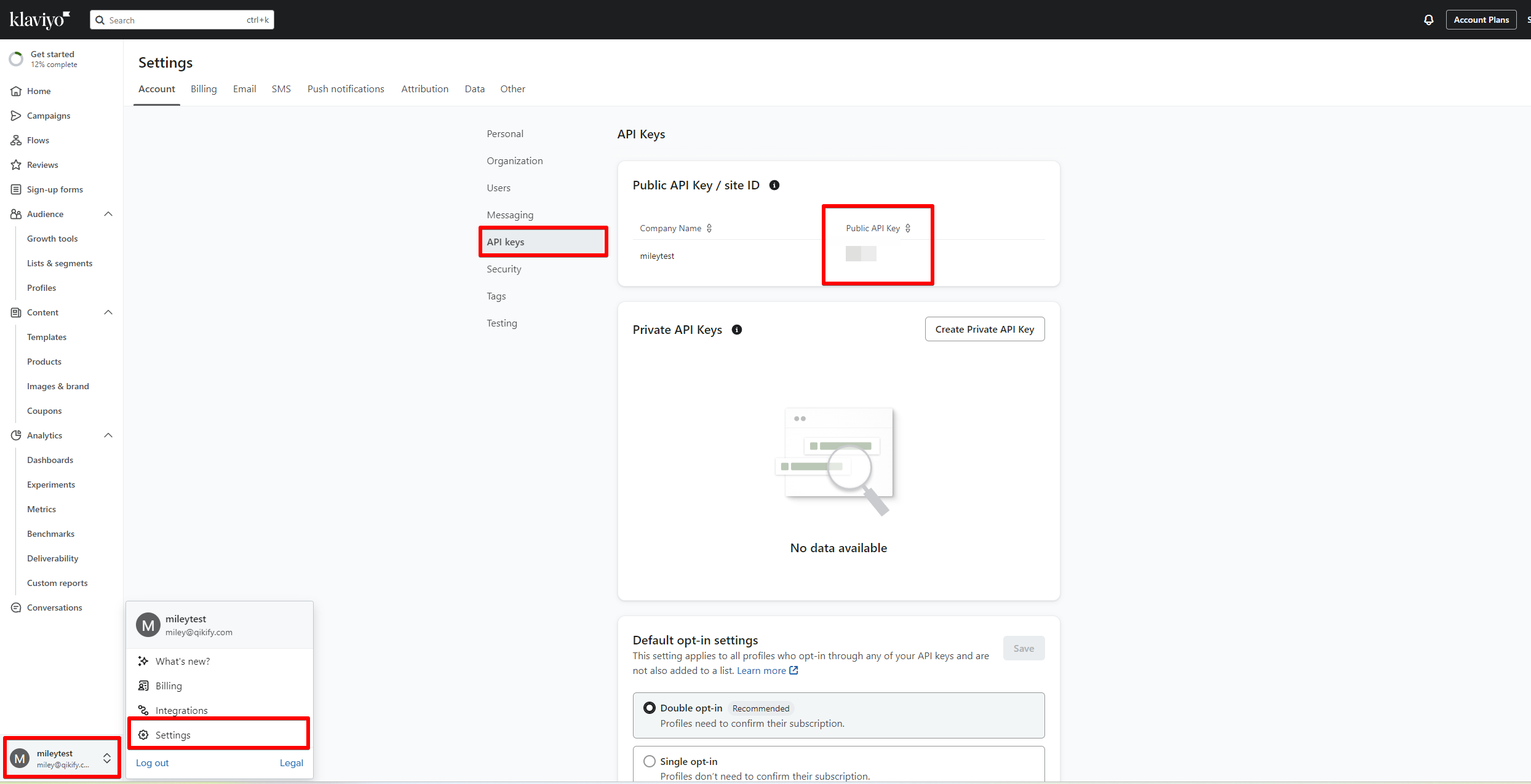Screen dimensions: 1531x784
Task: Open Security settings menu item
Action: 504,269
